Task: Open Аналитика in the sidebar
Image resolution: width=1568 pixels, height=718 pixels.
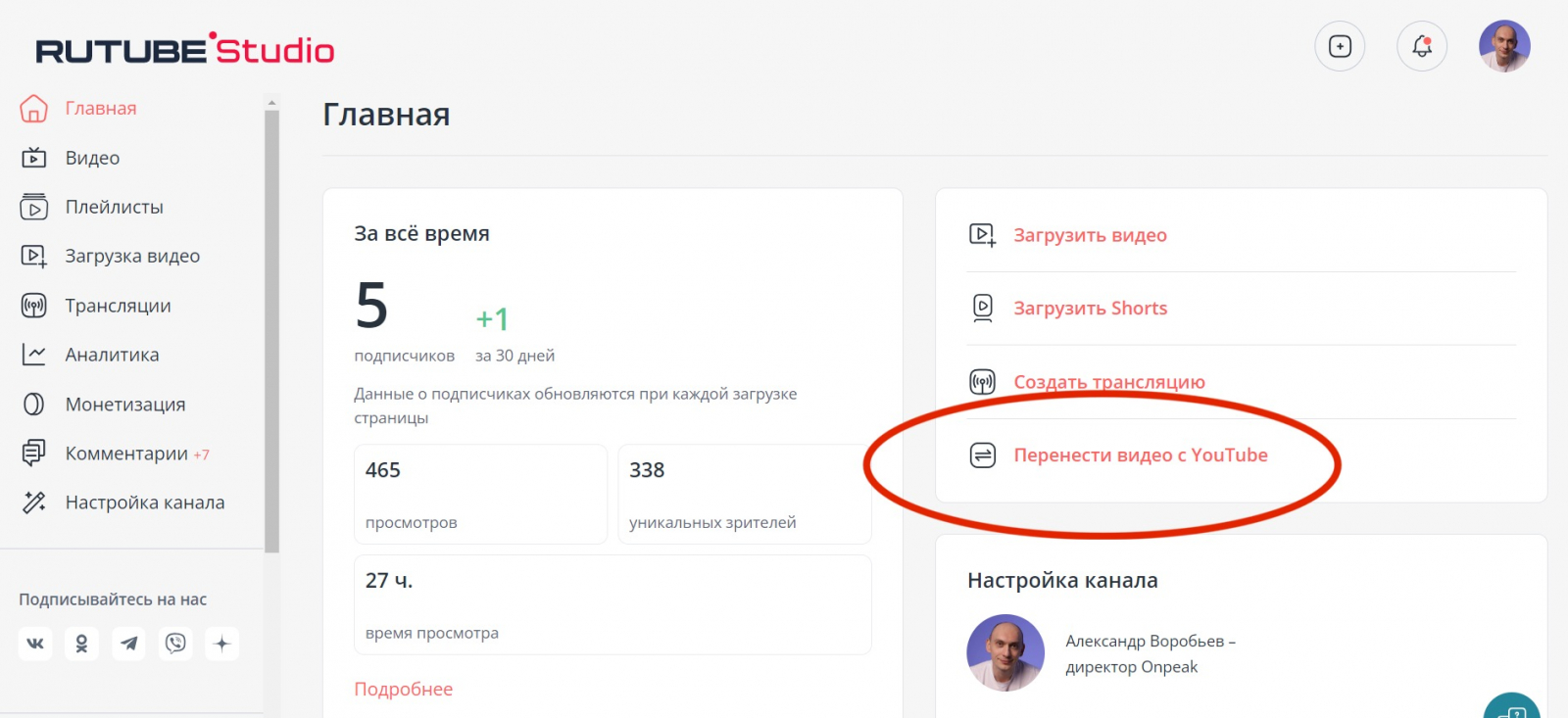Action: (x=112, y=355)
